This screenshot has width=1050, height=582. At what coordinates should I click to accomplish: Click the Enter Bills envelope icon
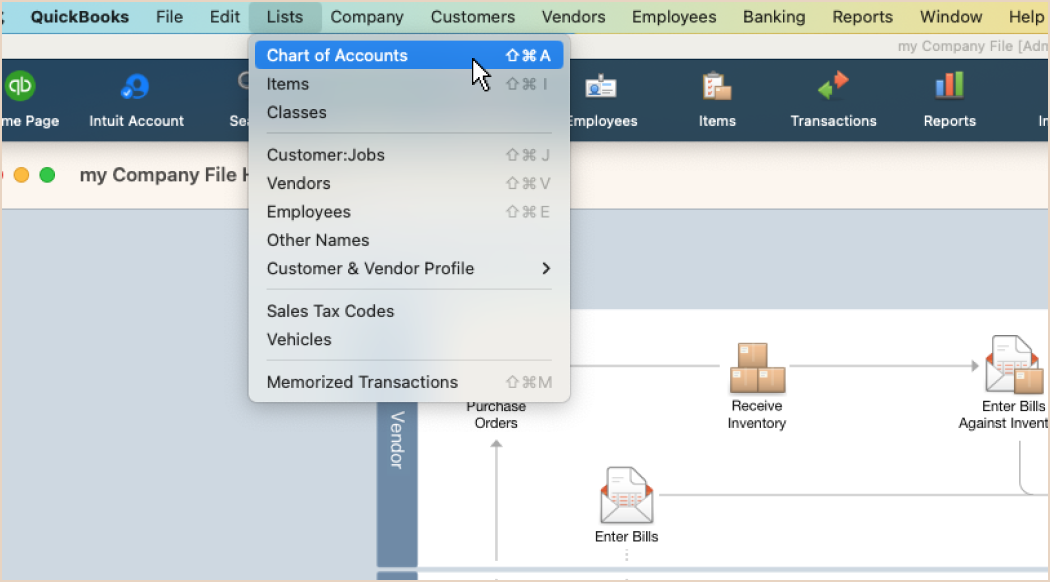pyautogui.click(x=626, y=496)
